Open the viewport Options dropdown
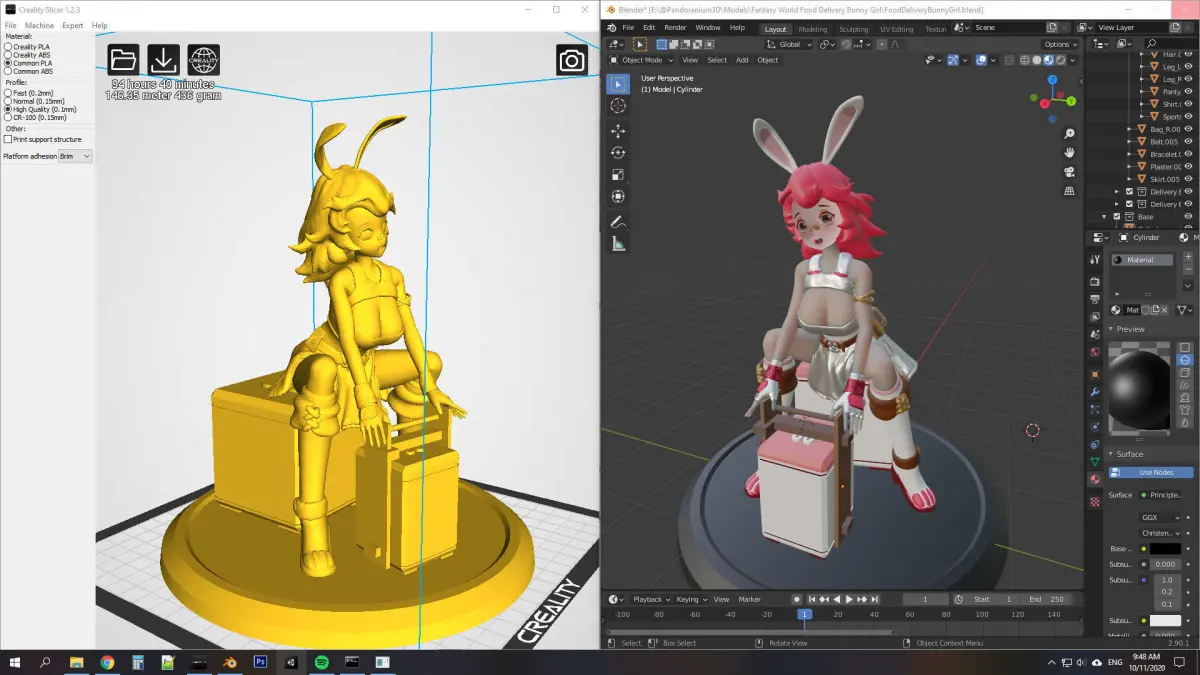1200x675 pixels. coord(1060,45)
